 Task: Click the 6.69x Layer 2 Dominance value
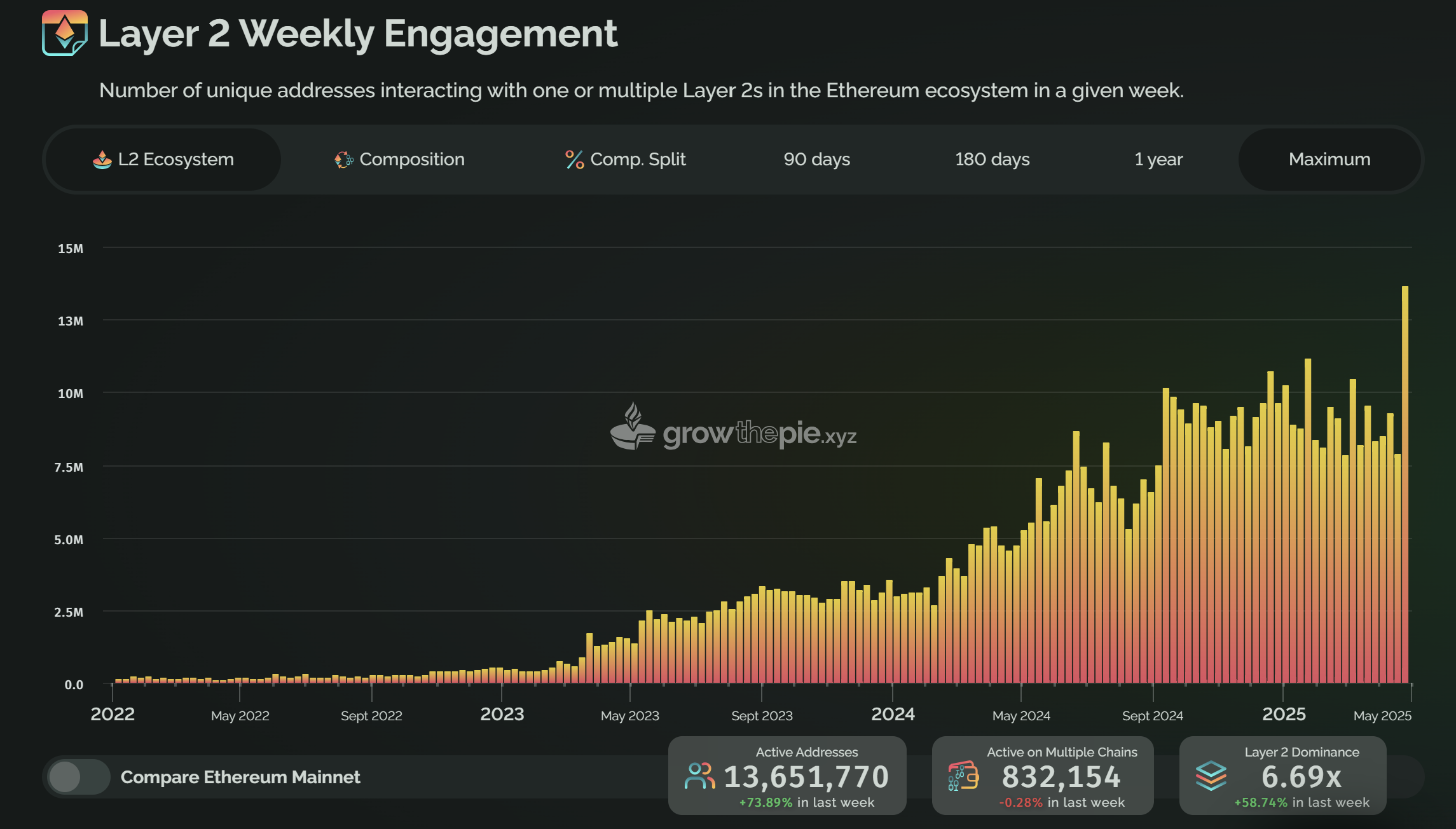pos(1301,776)
